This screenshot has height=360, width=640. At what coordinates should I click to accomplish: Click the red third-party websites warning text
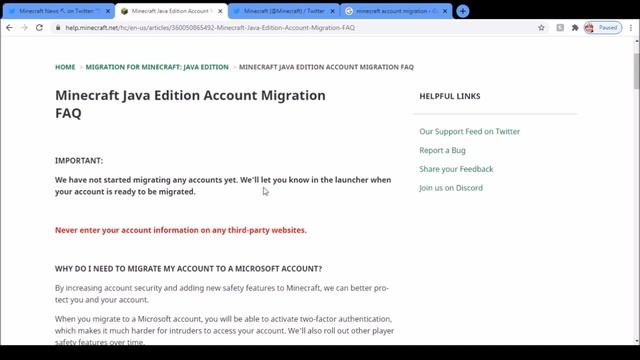(181, 230)
